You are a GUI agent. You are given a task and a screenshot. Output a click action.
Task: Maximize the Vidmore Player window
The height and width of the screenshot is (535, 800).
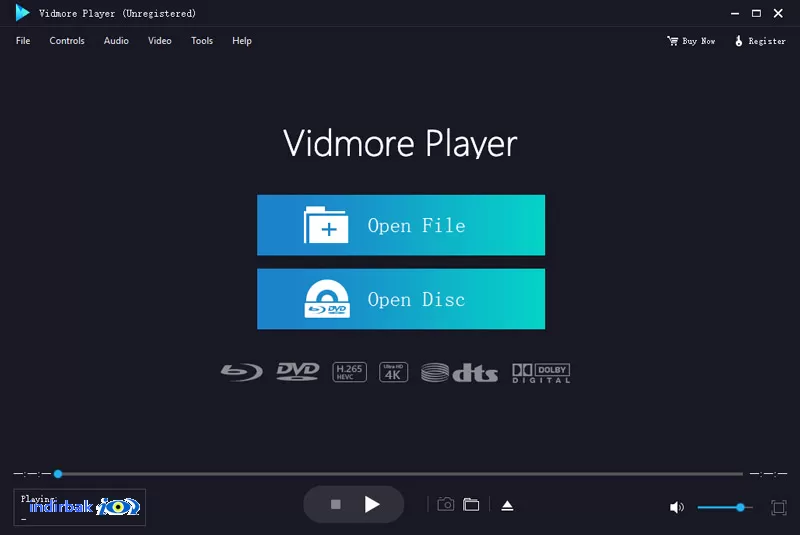pyautogui.click(x=756, y=13)
